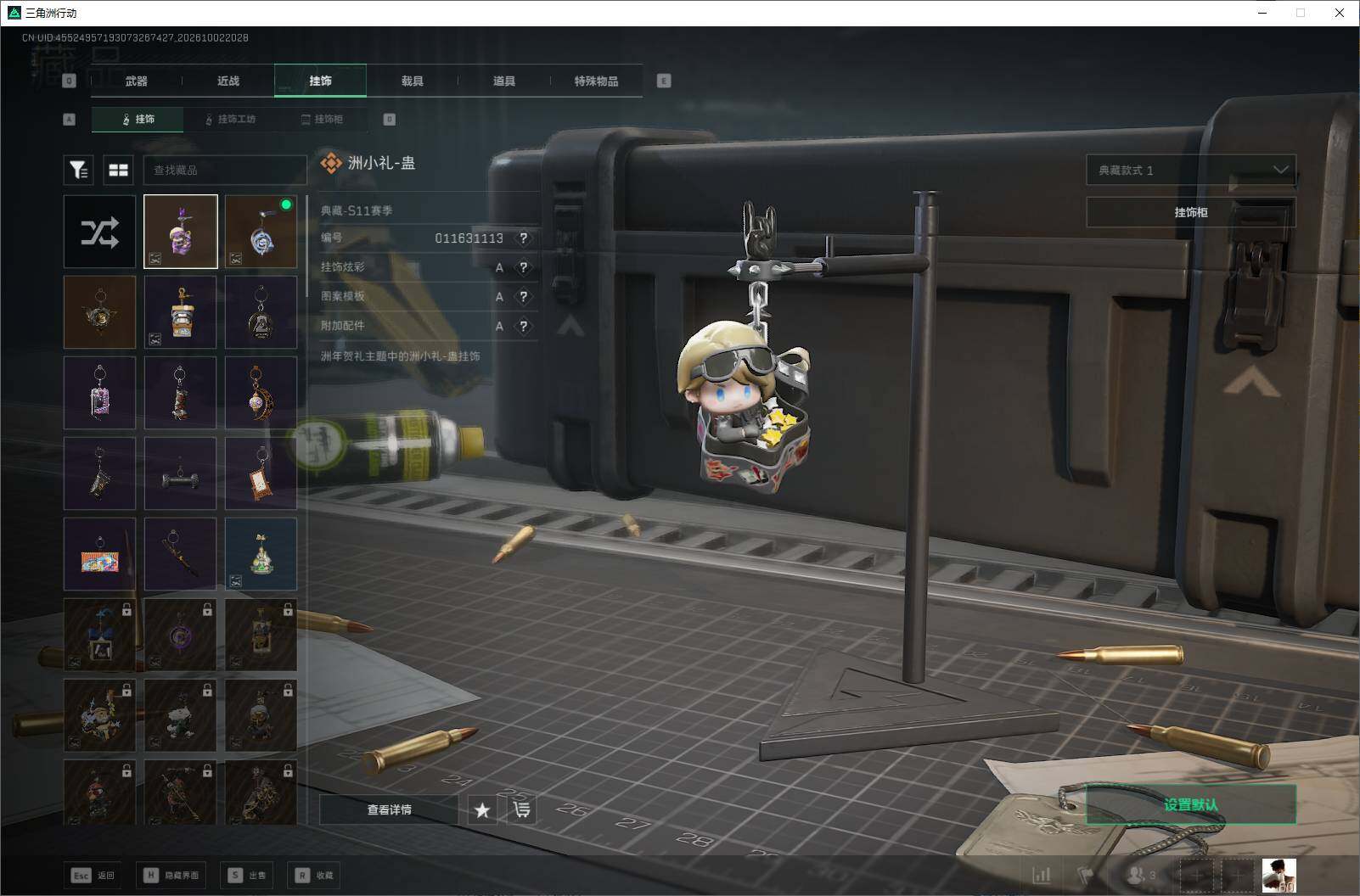Switch to the 载具 tab
This screenshot has height=896, width=1360.
413,81
